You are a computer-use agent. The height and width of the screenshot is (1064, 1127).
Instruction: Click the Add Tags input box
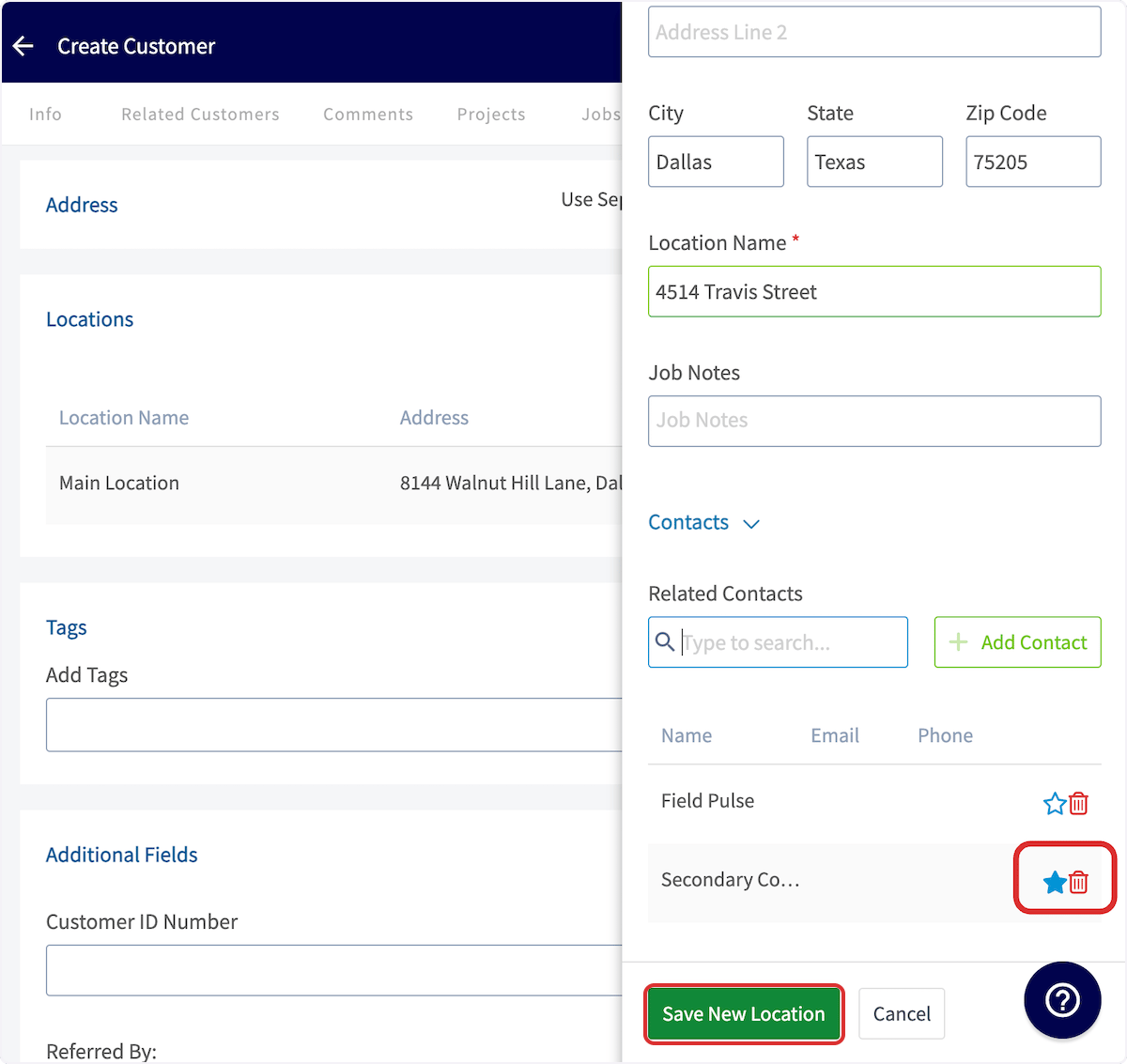tap(333, 724)
